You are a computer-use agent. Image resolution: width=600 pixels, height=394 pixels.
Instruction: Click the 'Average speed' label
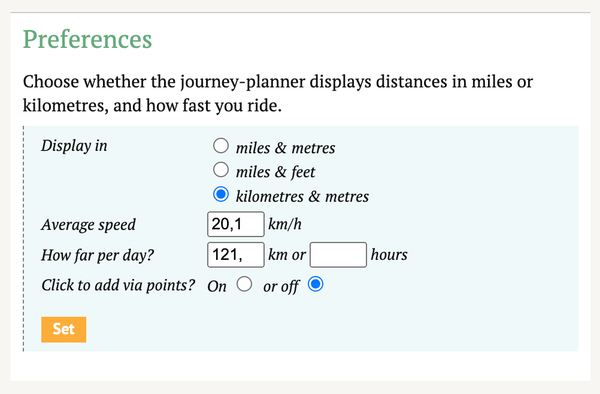(x=88, y=225)
